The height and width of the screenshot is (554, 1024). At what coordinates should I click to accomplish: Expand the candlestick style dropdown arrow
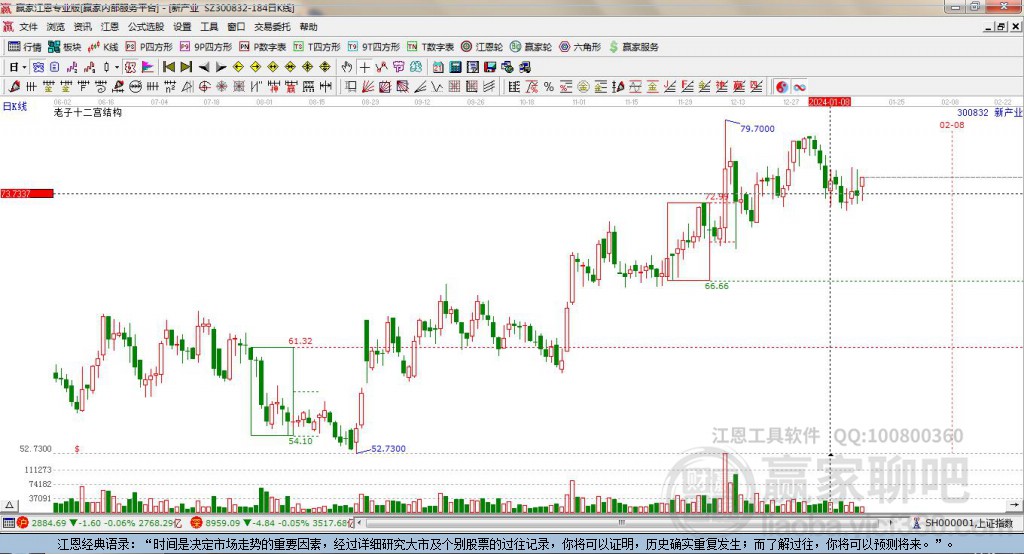[x=116, y=67]
